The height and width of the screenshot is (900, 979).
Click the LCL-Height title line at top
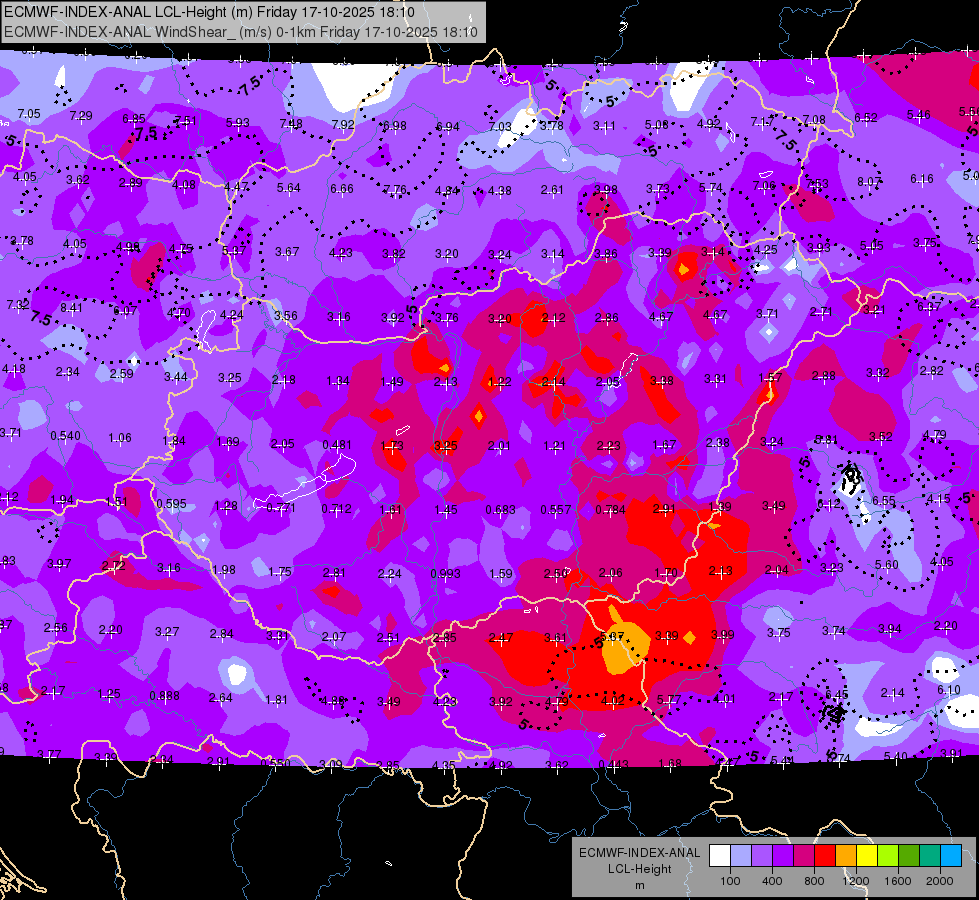[209, 12]
